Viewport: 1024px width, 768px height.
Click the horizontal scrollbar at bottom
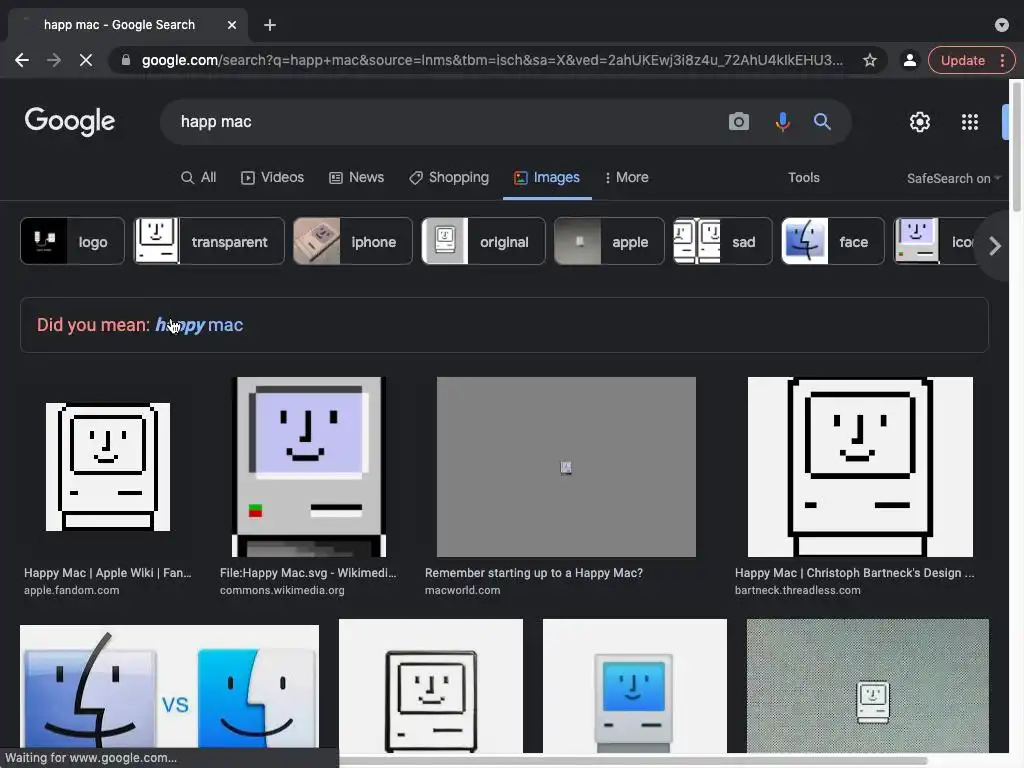(633, 761)
